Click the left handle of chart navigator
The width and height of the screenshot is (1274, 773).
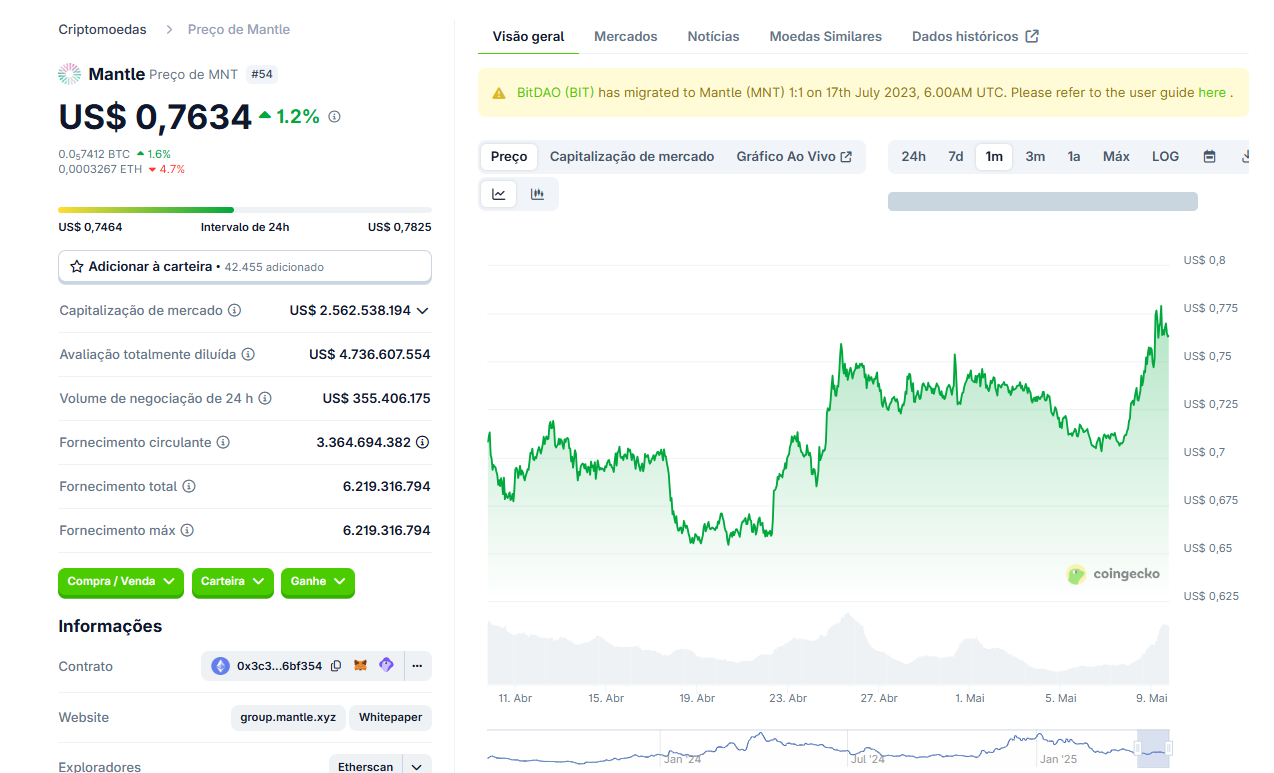pyautogui.click(x=1137, y=748)
